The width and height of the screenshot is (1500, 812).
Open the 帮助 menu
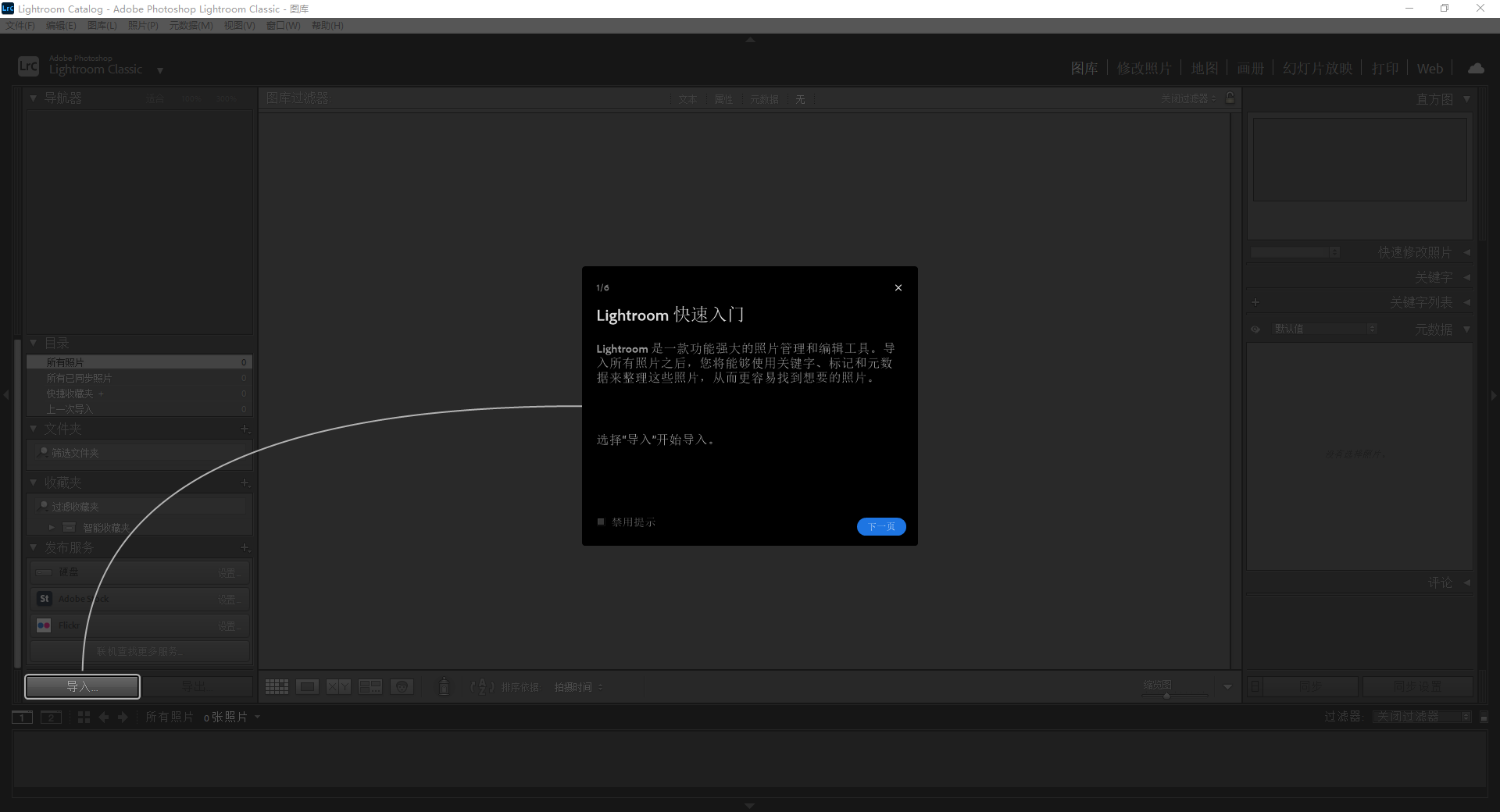[327, 25]
